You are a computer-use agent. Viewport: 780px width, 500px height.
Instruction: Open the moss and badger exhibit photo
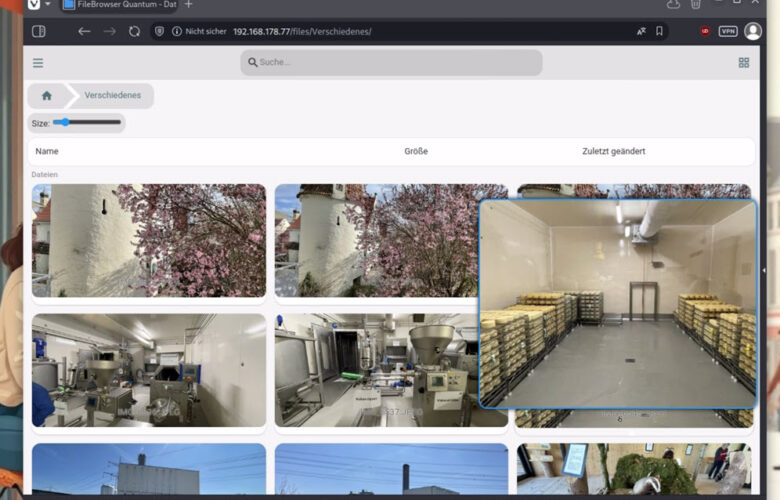pyautogui.click(x=634, y=469)
